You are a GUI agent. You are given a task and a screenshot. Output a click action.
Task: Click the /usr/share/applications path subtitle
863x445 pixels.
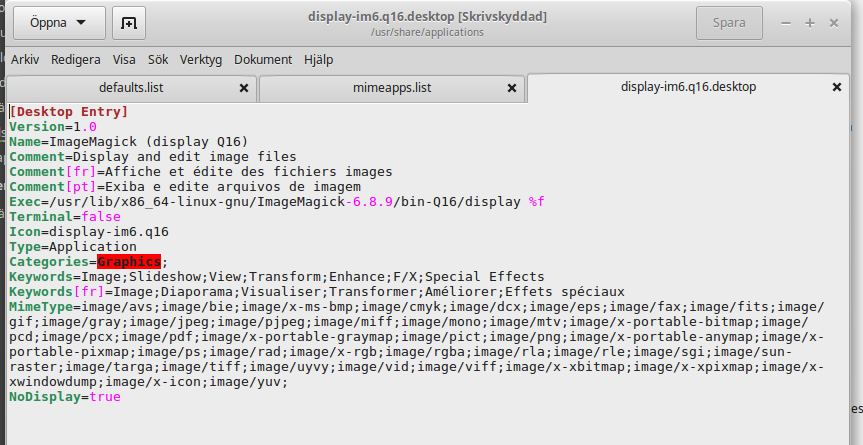tap(427, 32)
